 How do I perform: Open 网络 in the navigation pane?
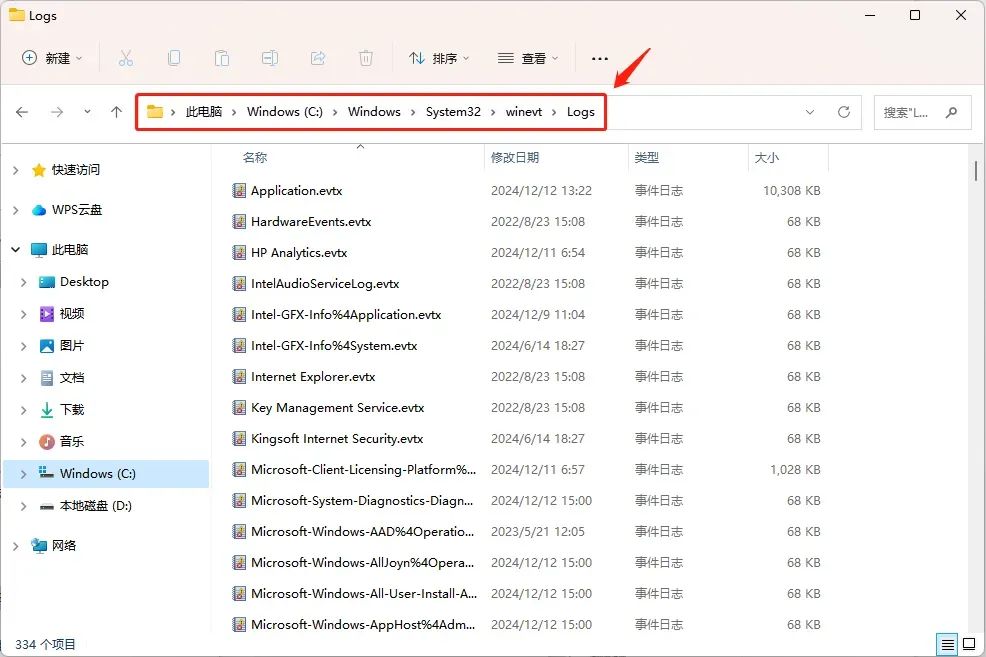(x=64, y=546)
